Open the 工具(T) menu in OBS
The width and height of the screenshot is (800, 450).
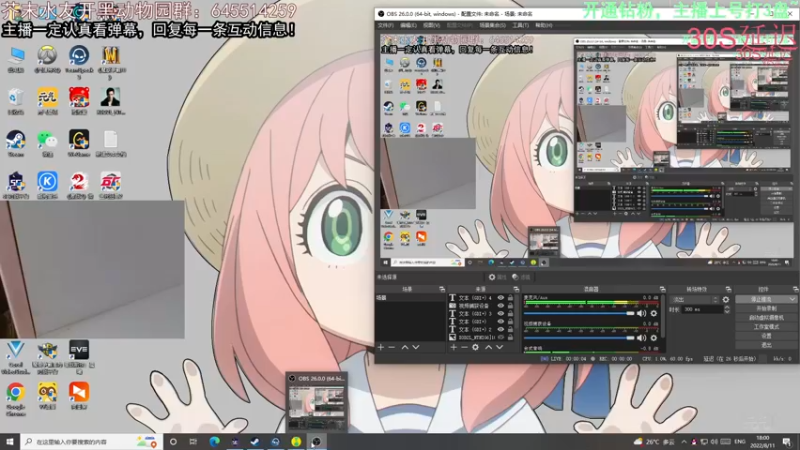(520, 25)
